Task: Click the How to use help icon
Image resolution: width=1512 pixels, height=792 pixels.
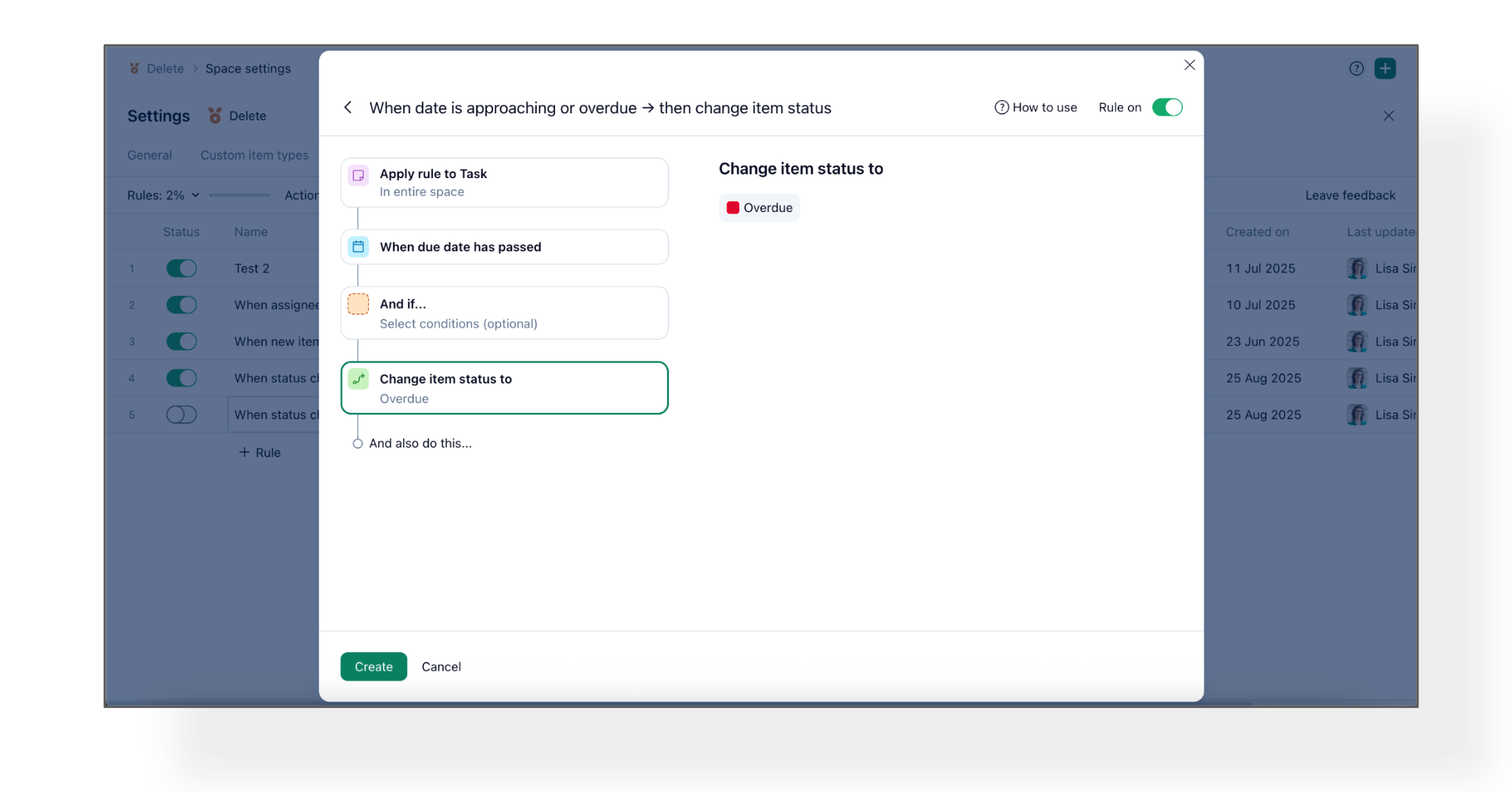Action: 1001,107
